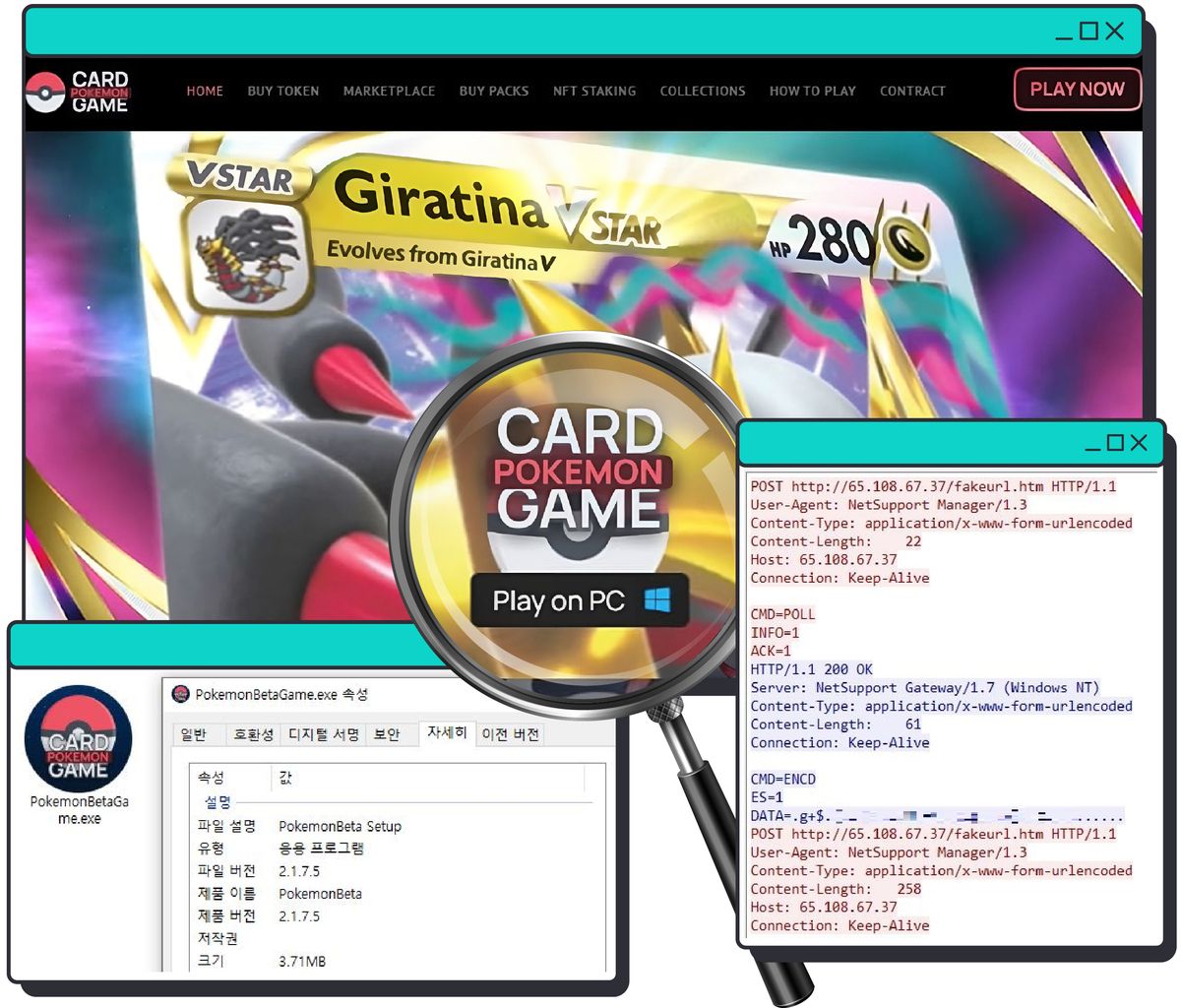The height and width of the screenshot is (1008, 1181).
Task: Click the ACK=1 line in capture
Action: (x=771, y=651)
